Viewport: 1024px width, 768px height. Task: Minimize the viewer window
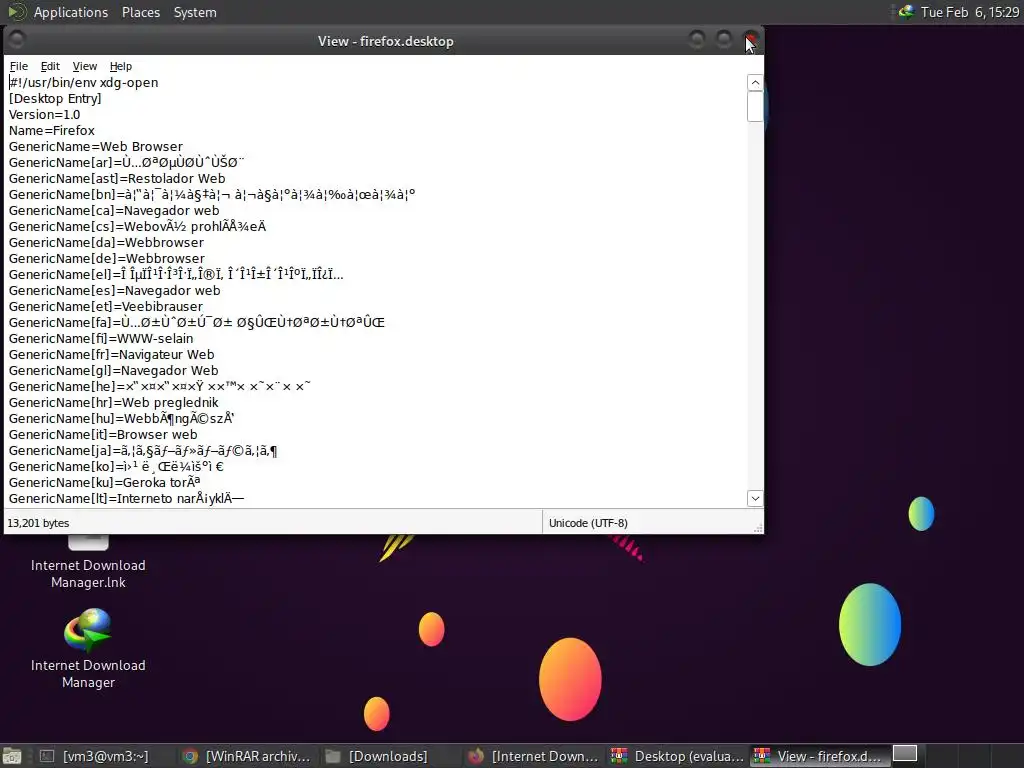coord(697,40)
